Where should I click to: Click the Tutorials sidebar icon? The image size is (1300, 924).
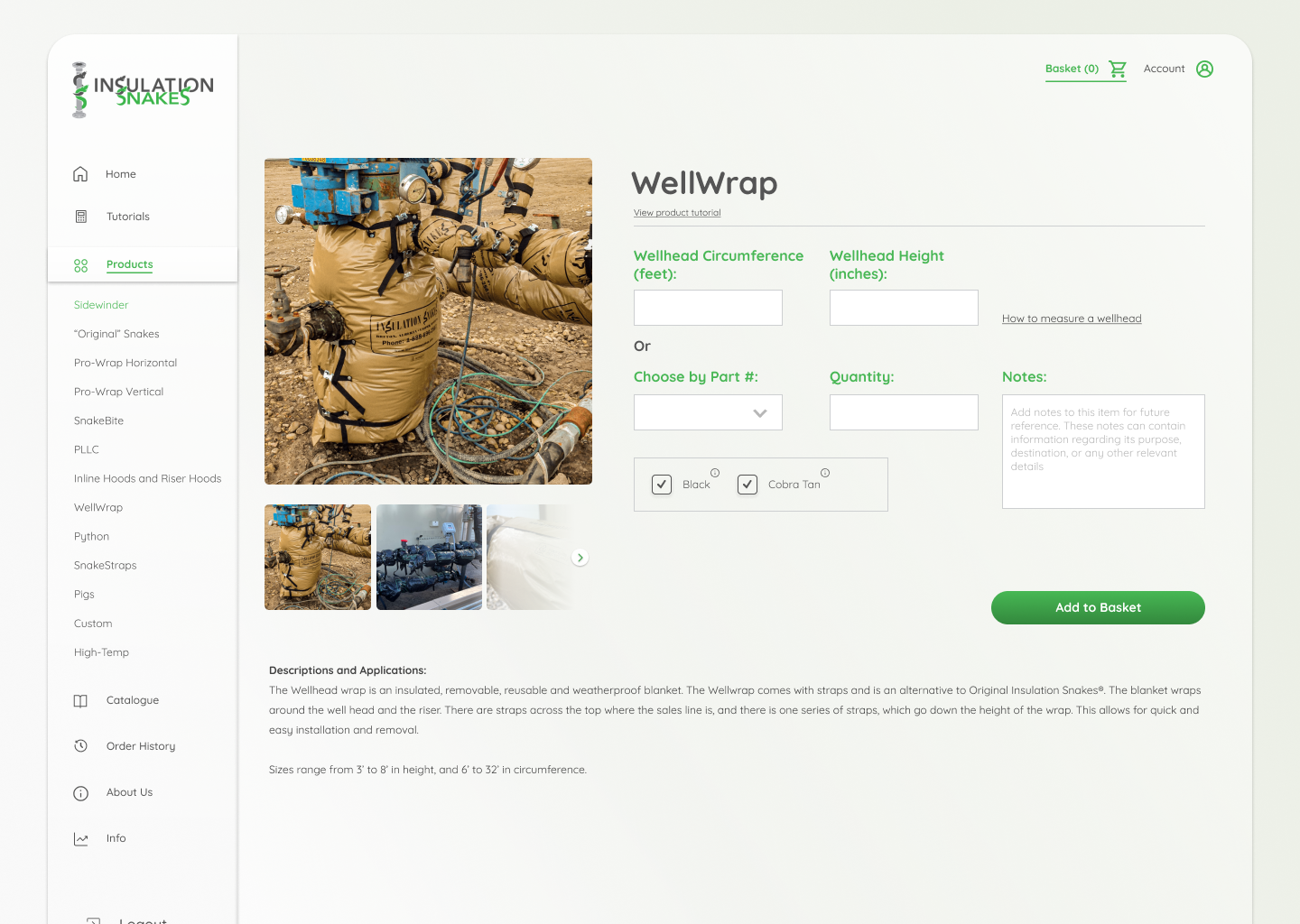[x=81, y=217]
